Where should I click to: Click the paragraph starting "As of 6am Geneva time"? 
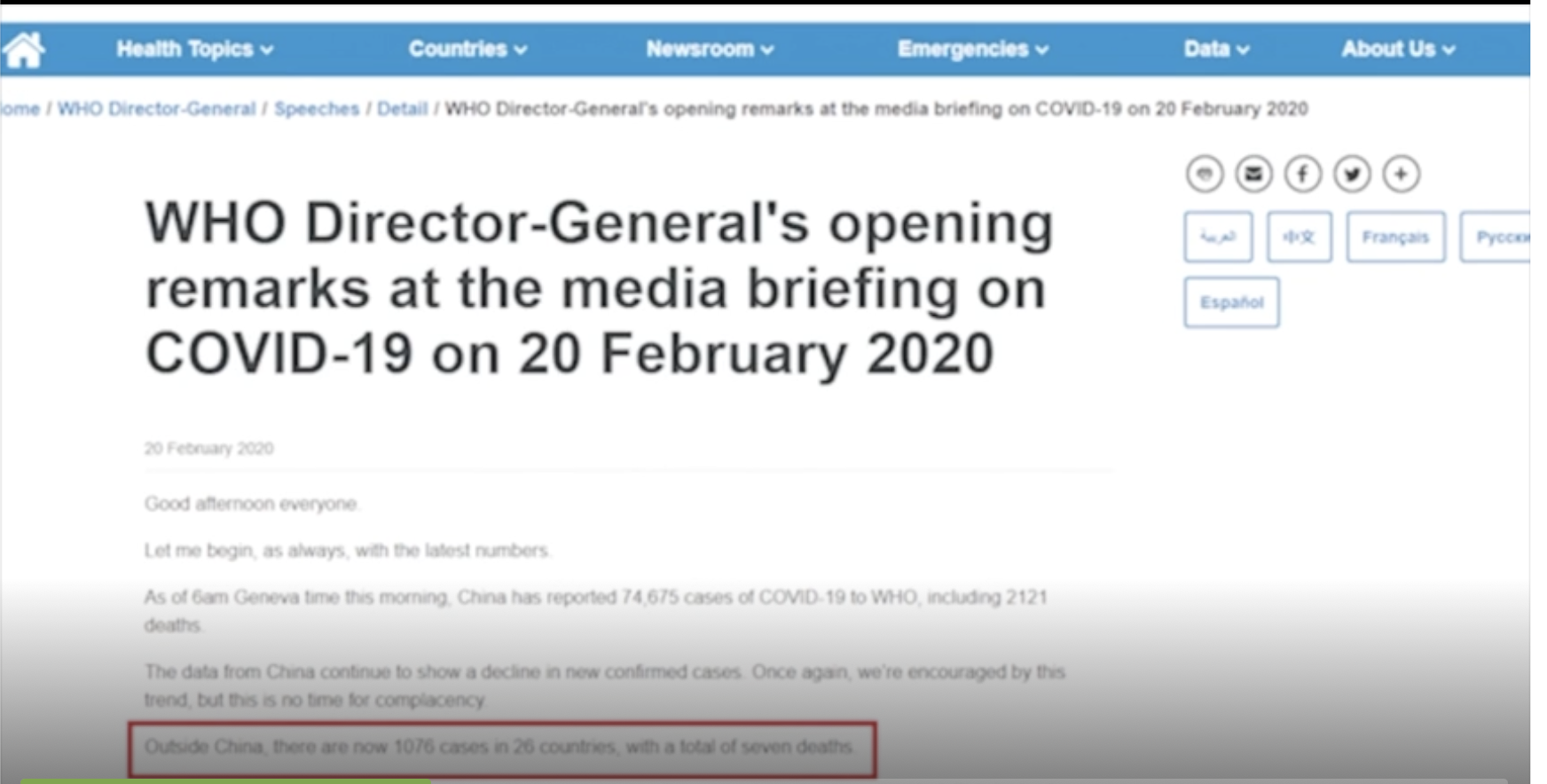tap(596, 611)
